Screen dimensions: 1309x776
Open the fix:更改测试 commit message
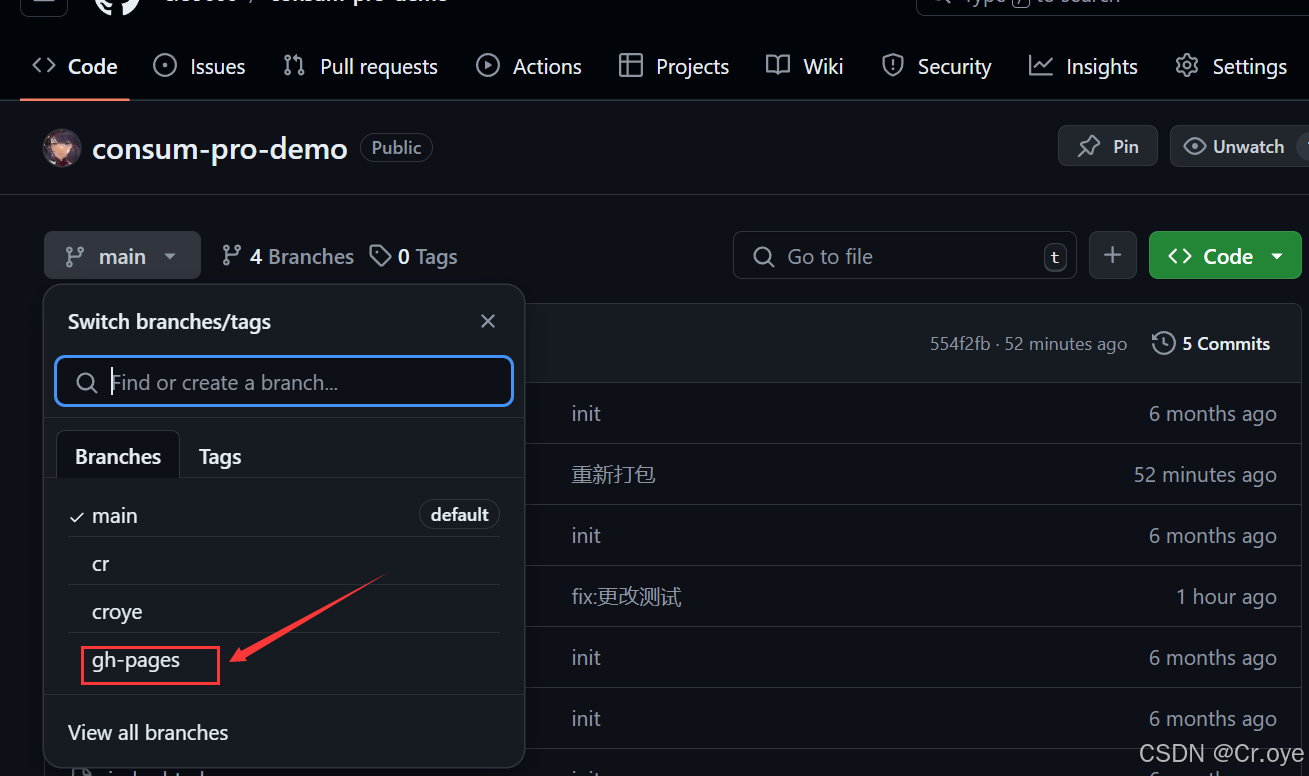pos(626,596)
